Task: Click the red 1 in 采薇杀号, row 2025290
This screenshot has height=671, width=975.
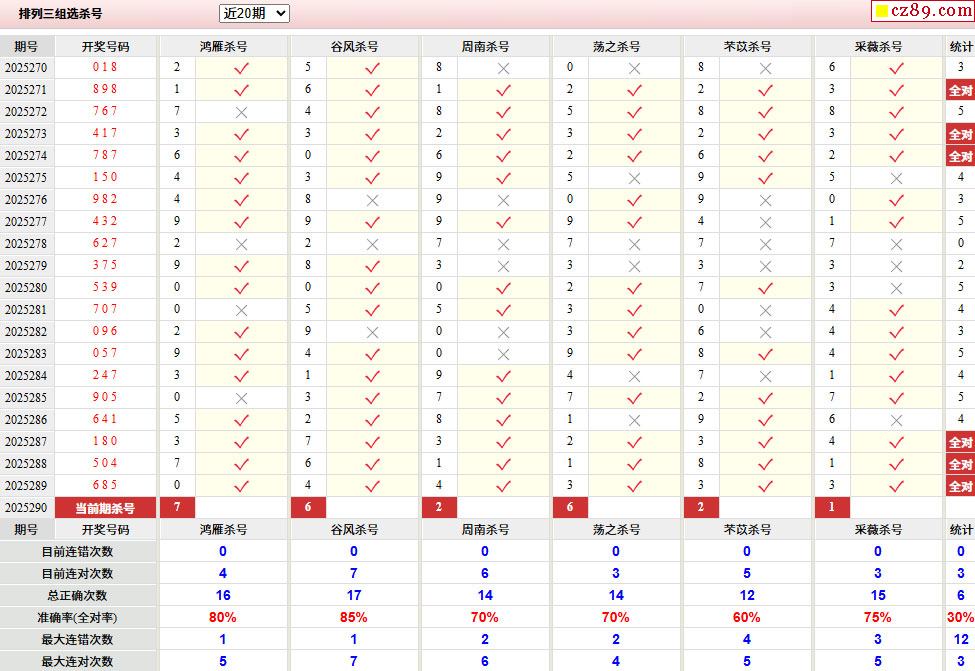Action: pos(832,507)
